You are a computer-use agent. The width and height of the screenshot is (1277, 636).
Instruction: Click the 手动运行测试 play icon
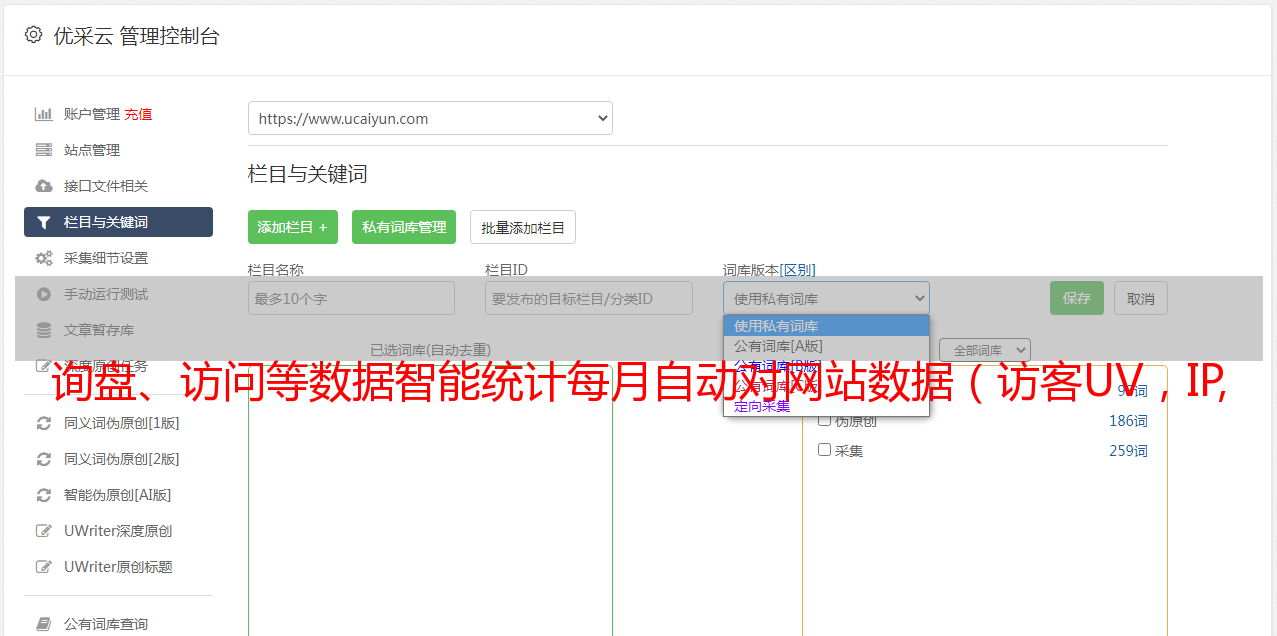point(44,294)
